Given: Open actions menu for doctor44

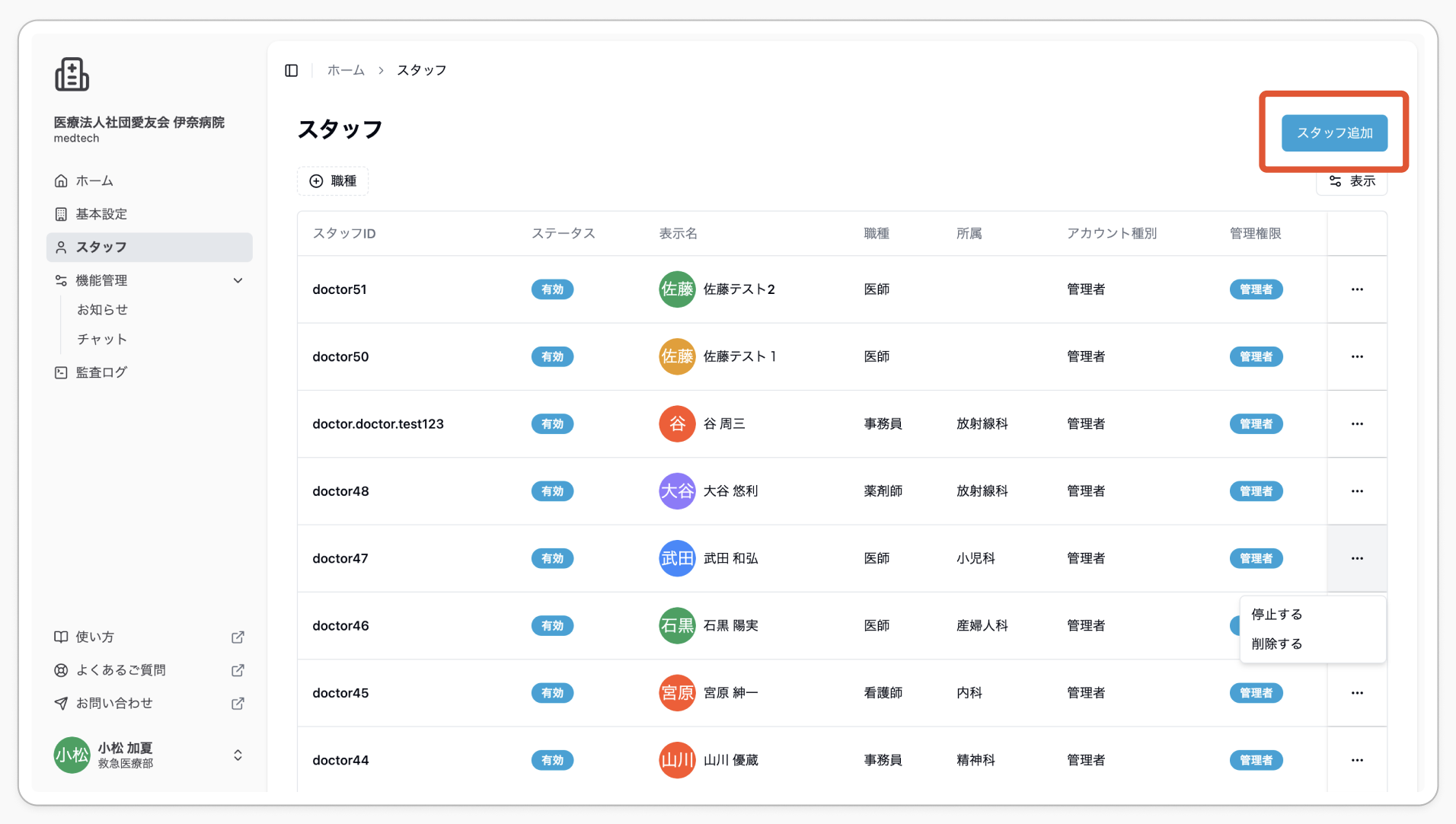Looking at the screenshot, I should click(x=1357, y=760).
